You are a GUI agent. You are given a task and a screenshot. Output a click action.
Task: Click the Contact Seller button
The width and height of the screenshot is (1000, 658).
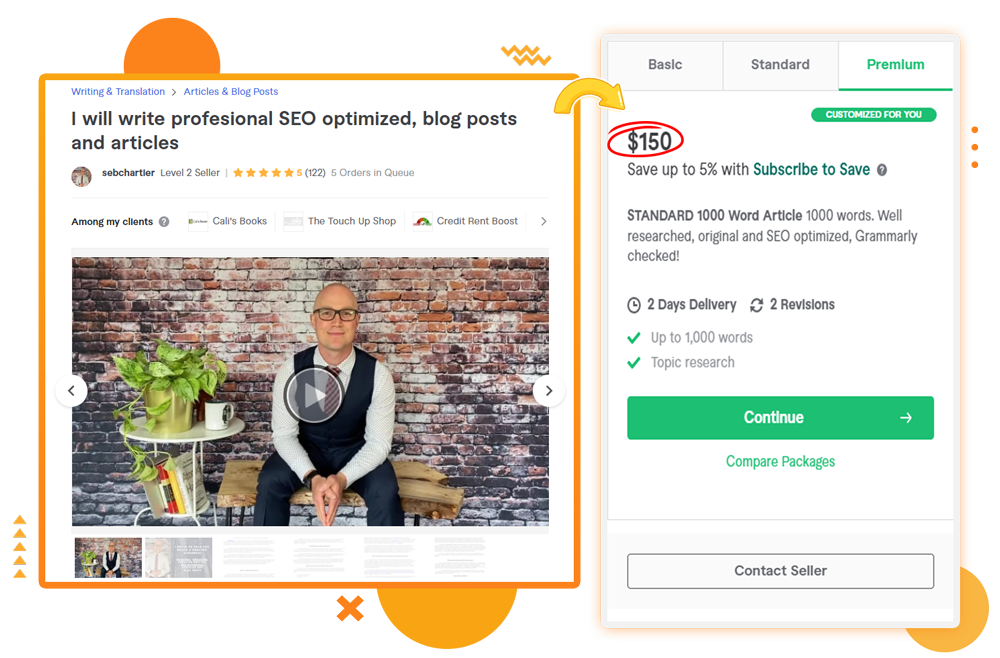[x=781, y=571]
